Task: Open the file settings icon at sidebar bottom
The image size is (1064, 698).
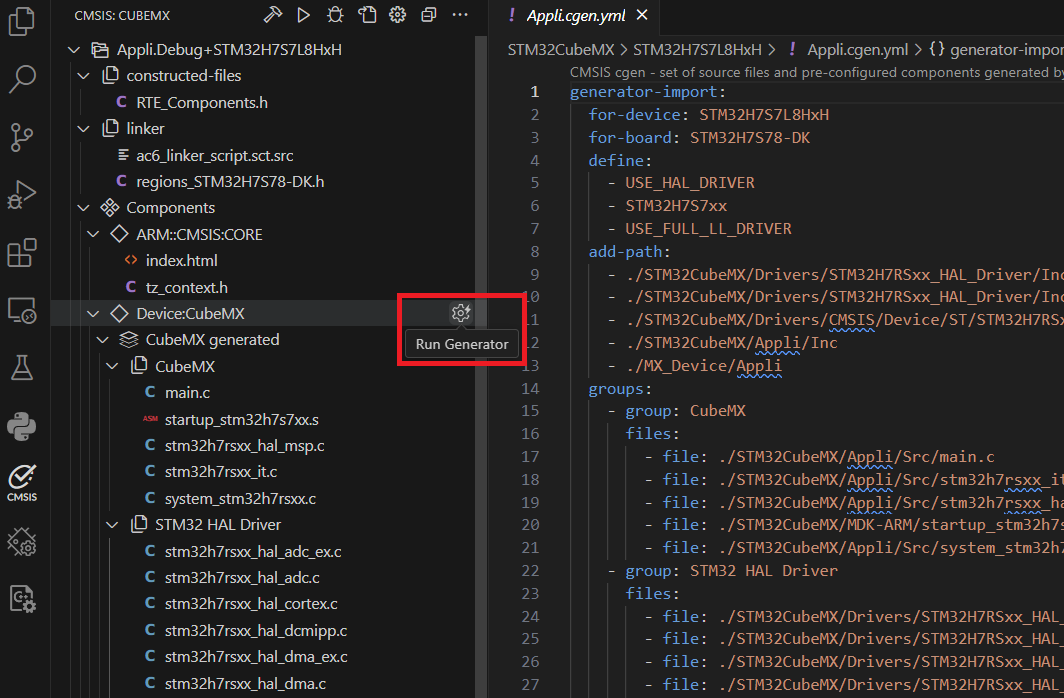Action: (x=22, y=600)
